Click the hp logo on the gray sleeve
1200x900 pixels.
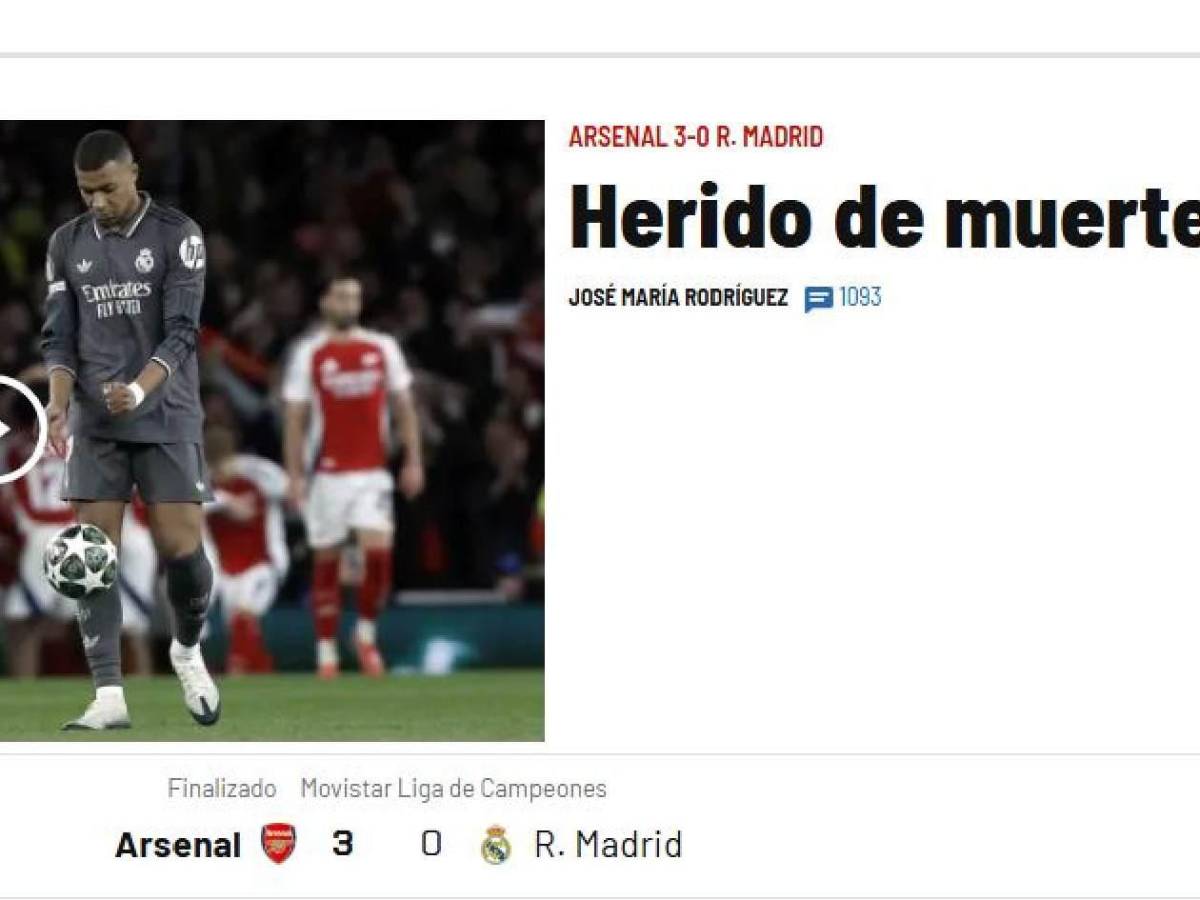[x=191, y=252]
